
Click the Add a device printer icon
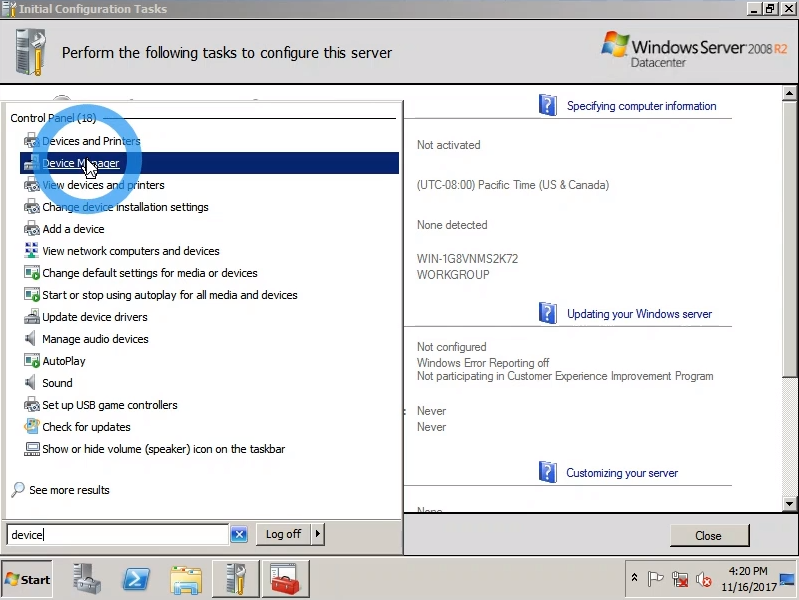pyautogui.click(x=32, y=229)
